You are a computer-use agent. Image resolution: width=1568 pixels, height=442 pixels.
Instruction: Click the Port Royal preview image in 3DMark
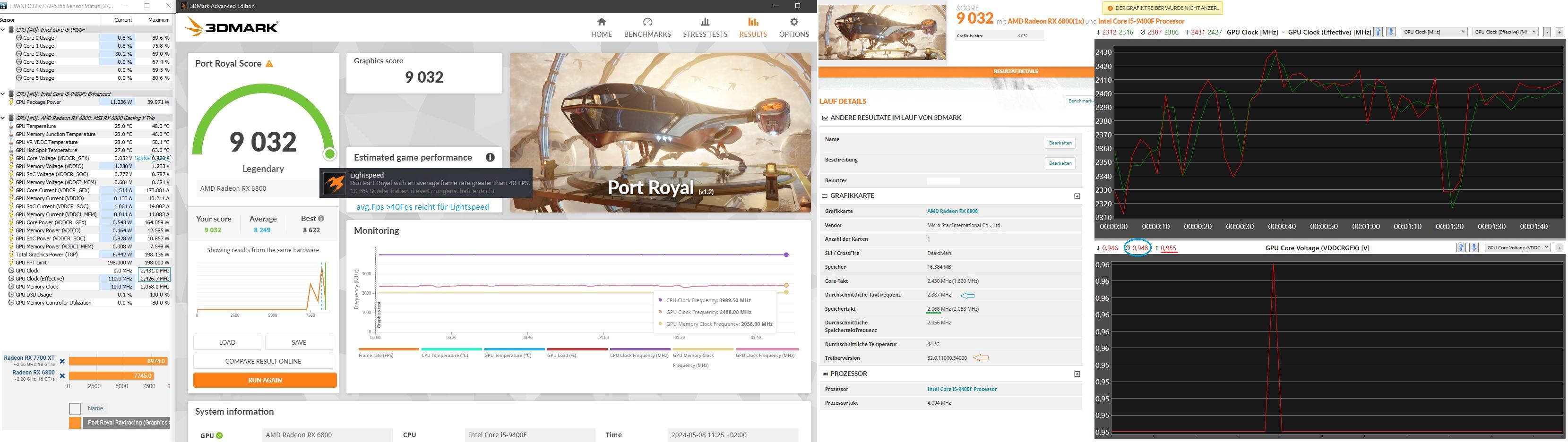660,133
